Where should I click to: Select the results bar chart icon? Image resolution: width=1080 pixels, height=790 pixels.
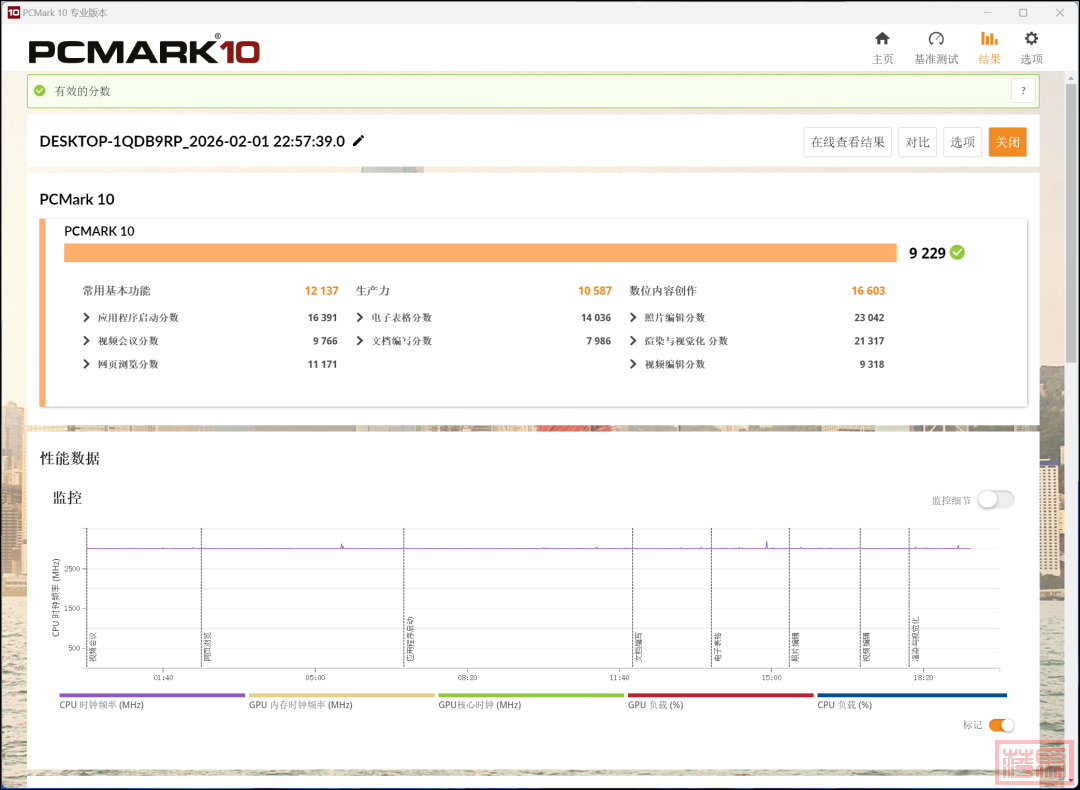tap(989, 39)
